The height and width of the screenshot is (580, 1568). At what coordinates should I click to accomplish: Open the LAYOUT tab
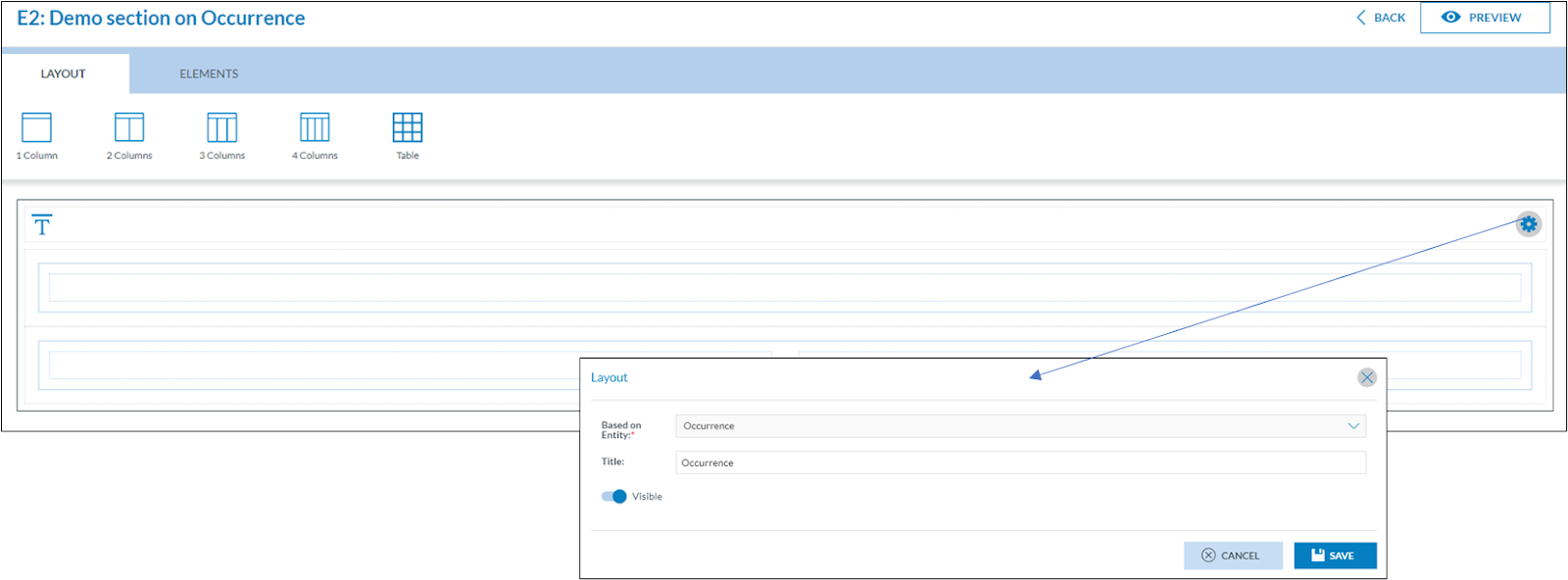(64, 73)
